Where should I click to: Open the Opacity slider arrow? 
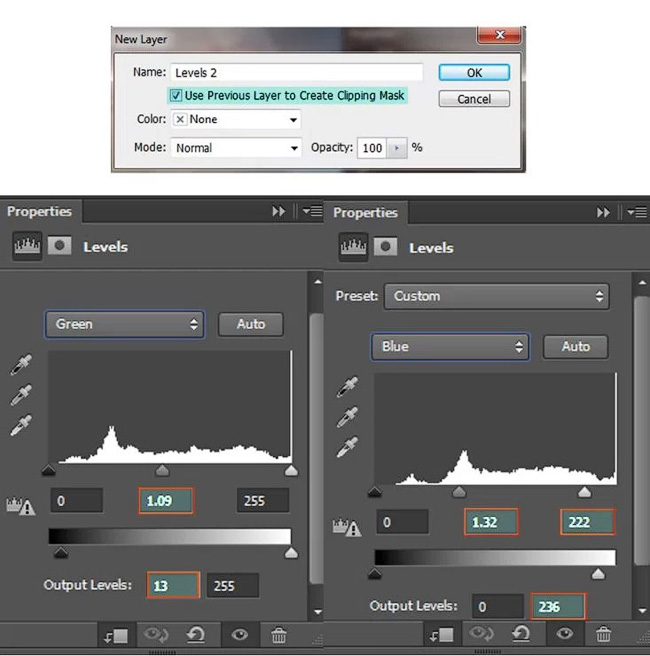397,148
